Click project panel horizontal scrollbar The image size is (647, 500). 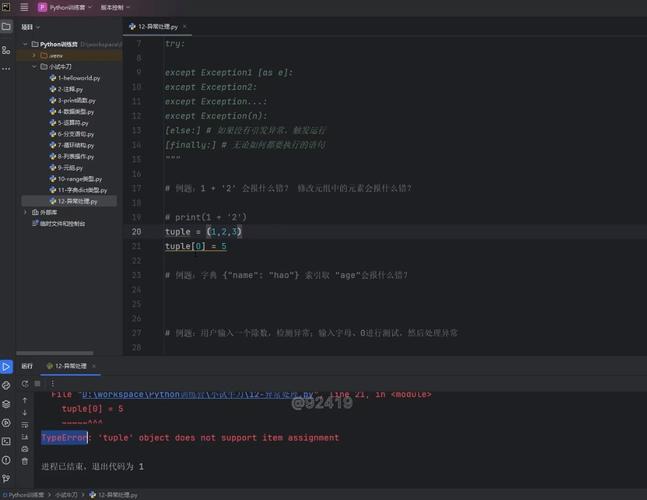[54, 353]
